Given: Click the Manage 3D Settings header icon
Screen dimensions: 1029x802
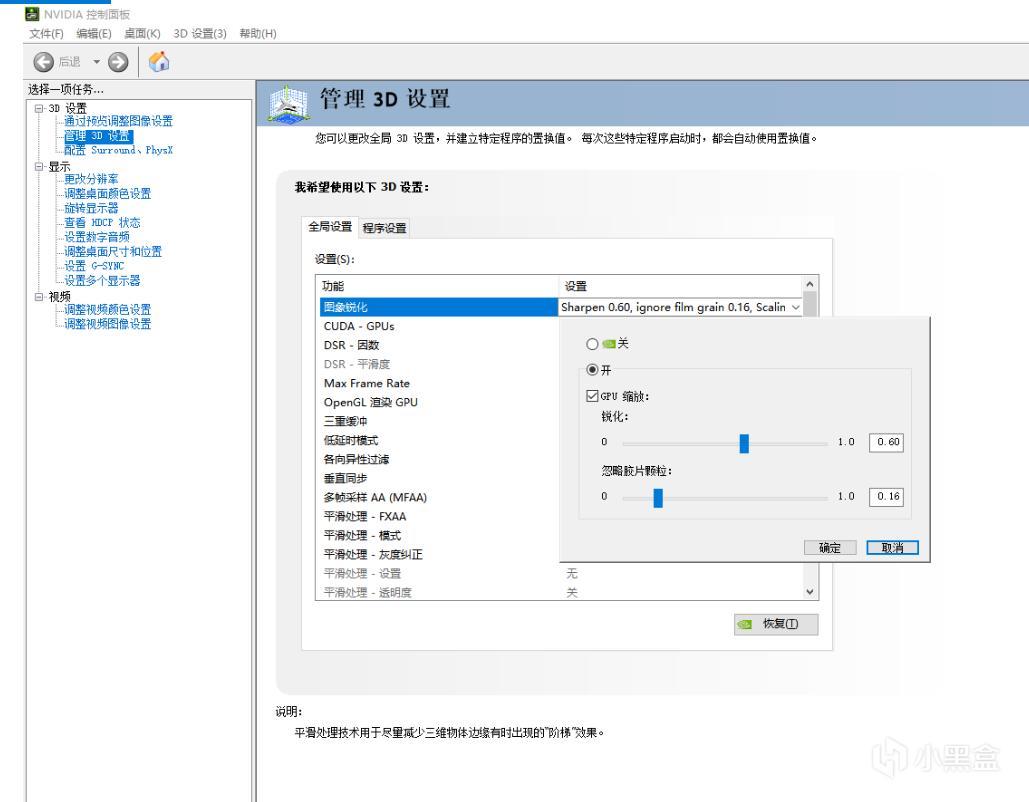Looking at the screenshot, I should point(288,104).
